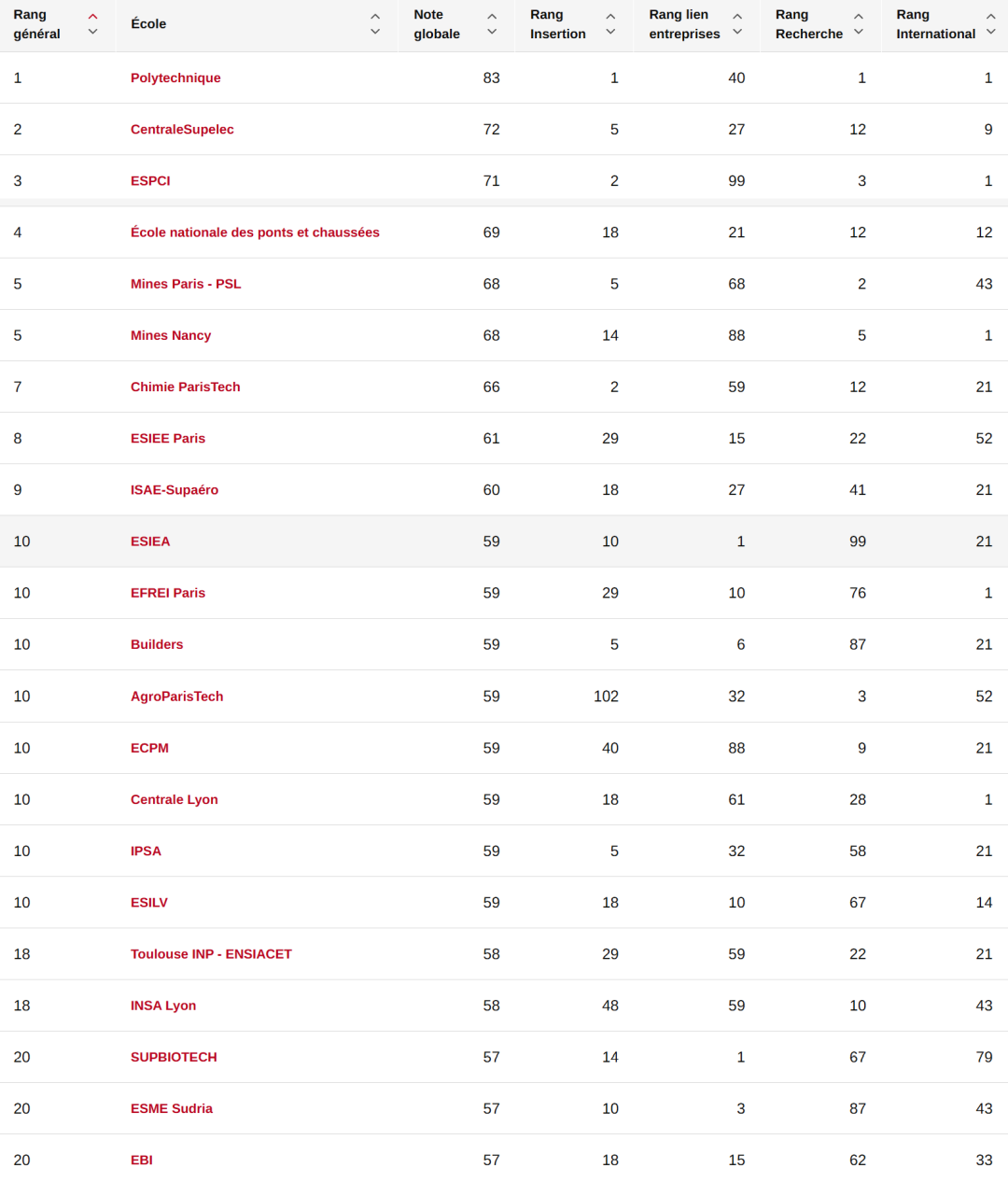The width and height of the screenshot is (1008, 1182).
Task: Sort by Rang général ascending arrow
Action: (x=92, y=17)
